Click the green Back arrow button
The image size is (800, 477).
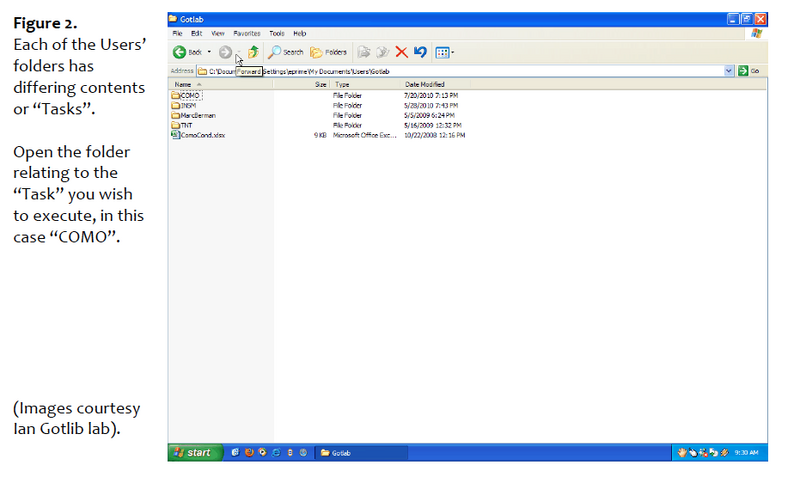(x=179, y=52)
